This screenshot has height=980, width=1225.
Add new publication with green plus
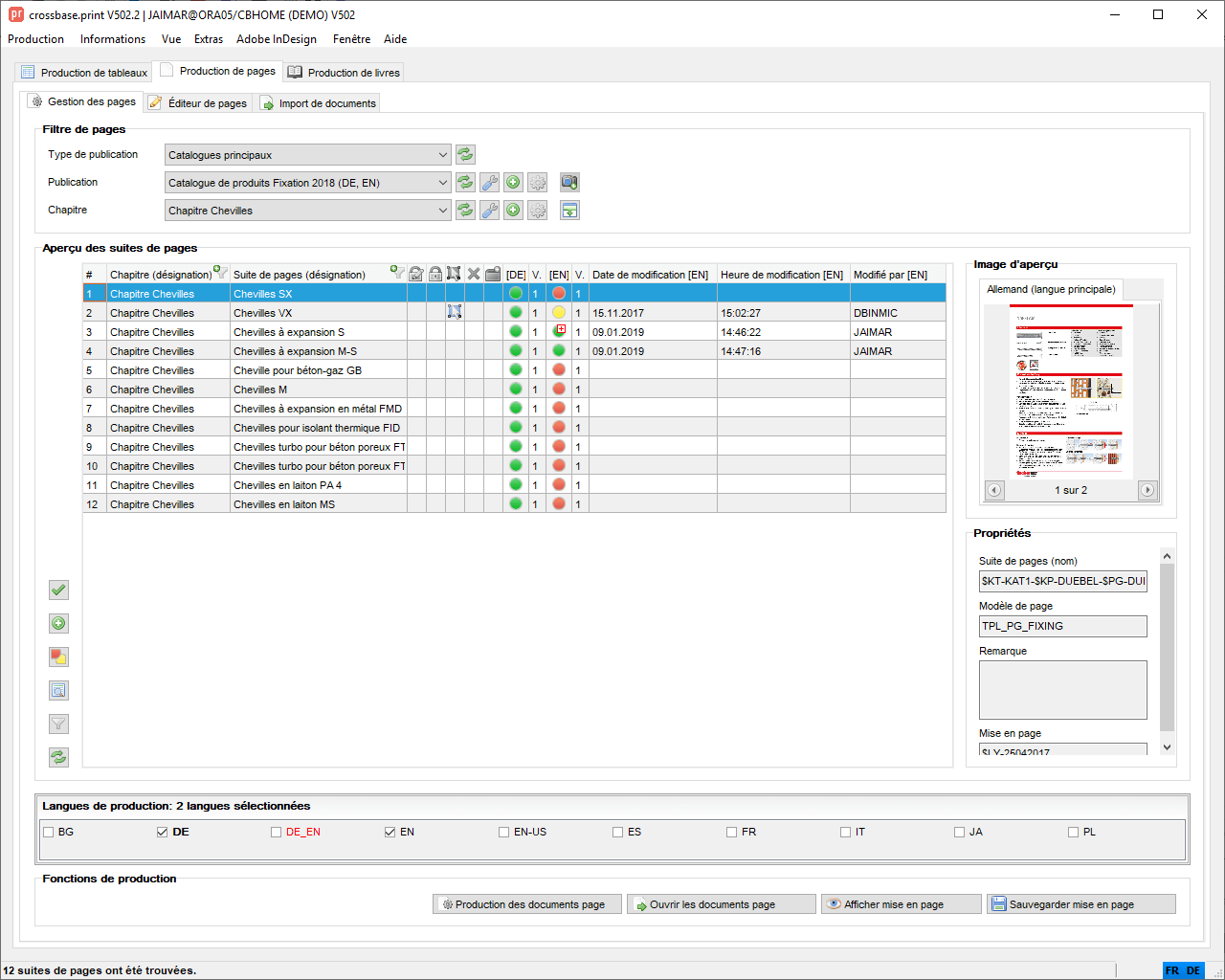coord(513,182)
